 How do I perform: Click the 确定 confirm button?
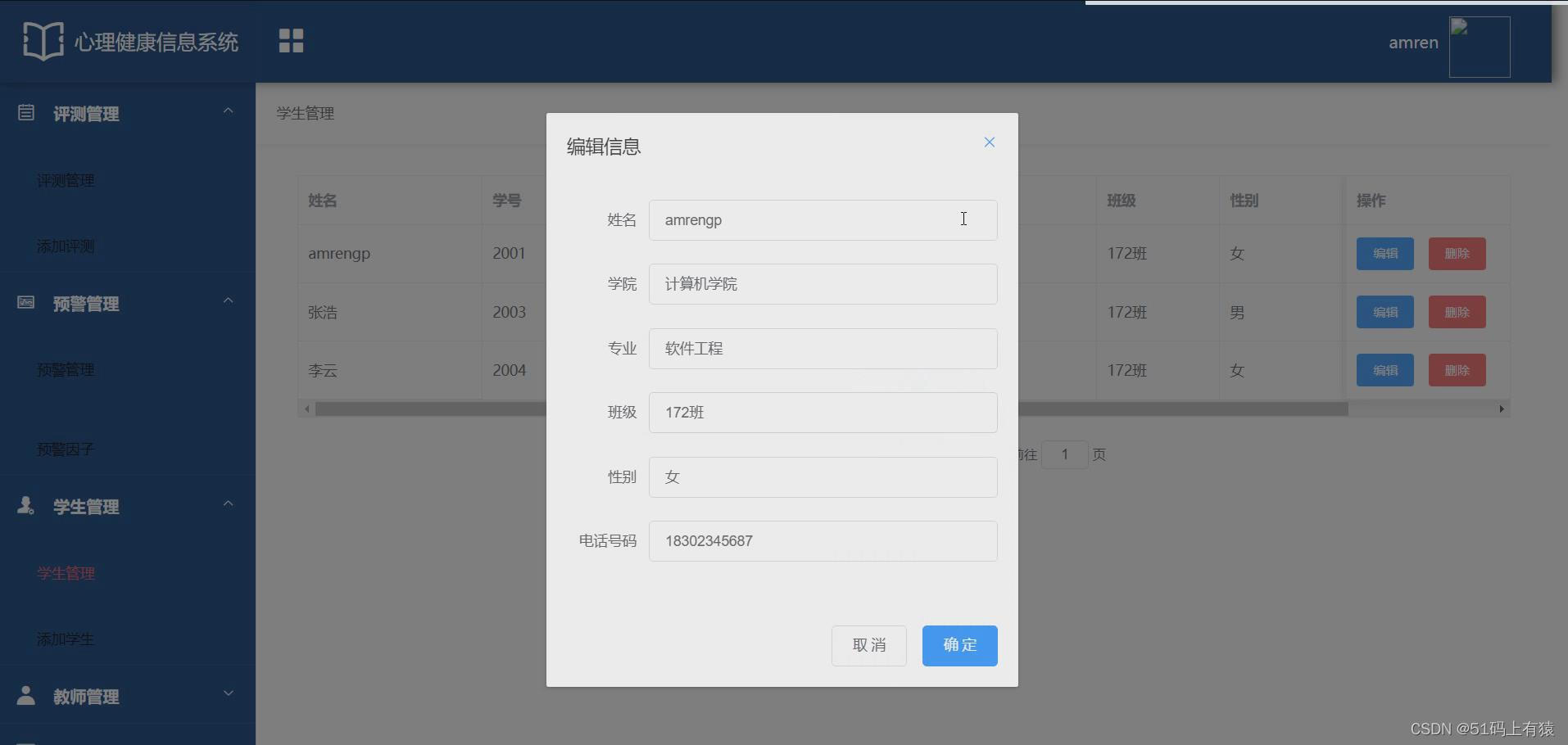tap(958, 645)
